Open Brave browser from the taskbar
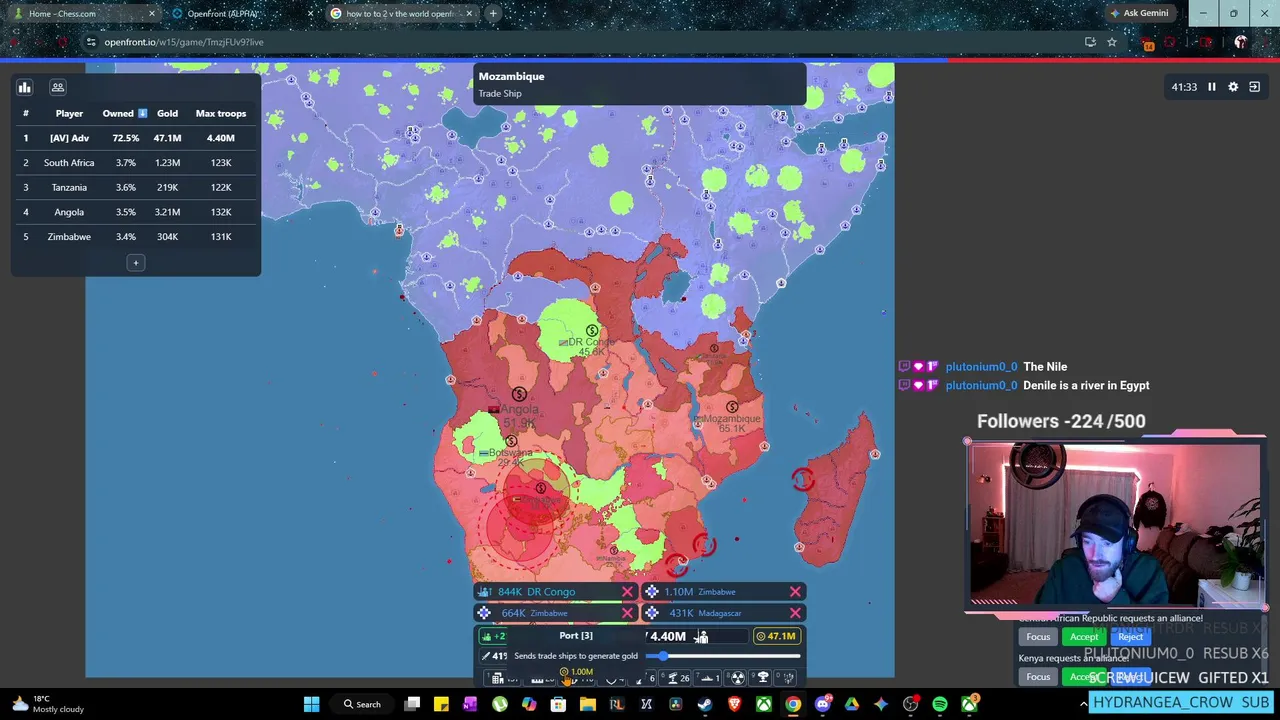 [x=734, y=705]
